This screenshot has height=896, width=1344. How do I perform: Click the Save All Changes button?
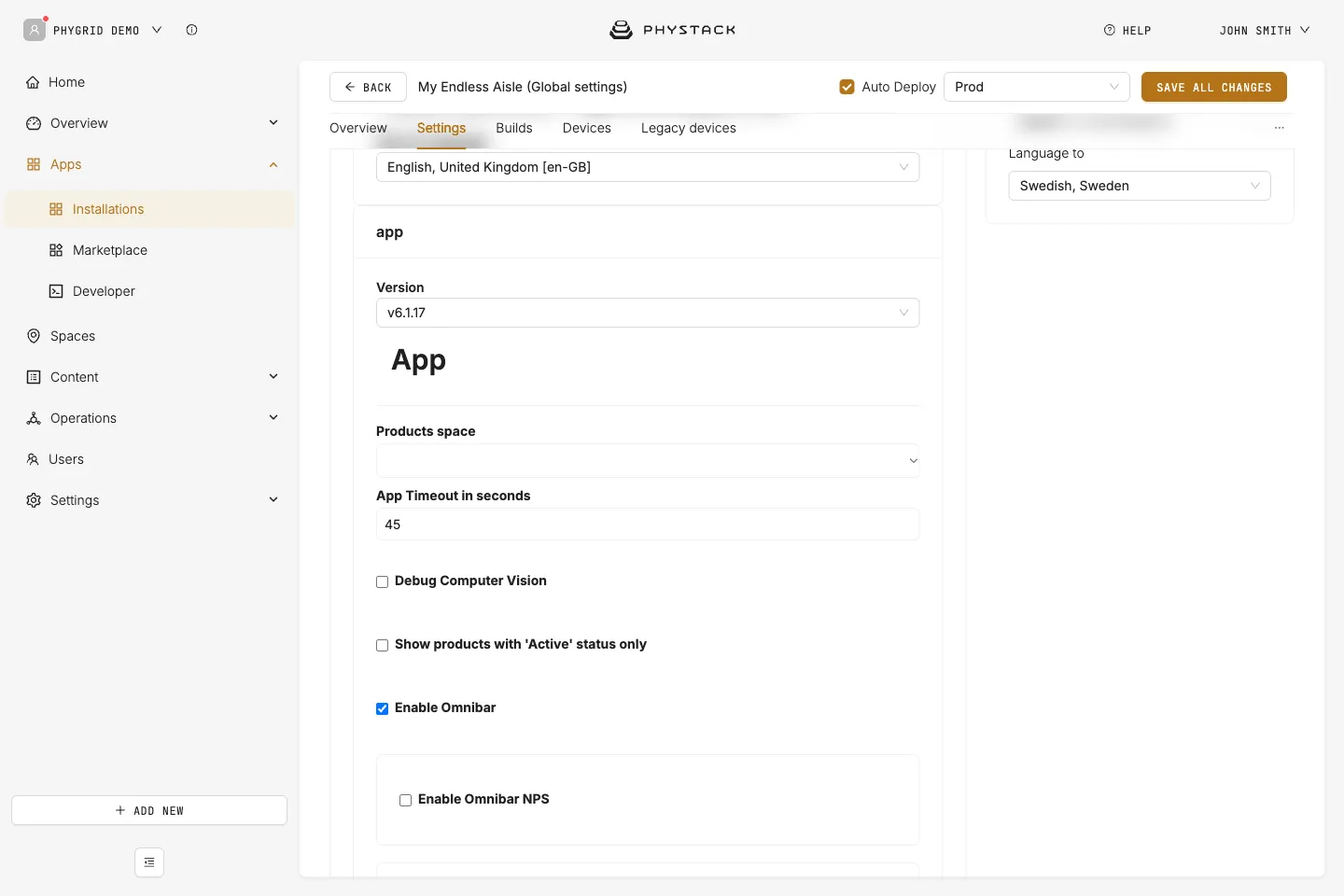point(1214,87)
